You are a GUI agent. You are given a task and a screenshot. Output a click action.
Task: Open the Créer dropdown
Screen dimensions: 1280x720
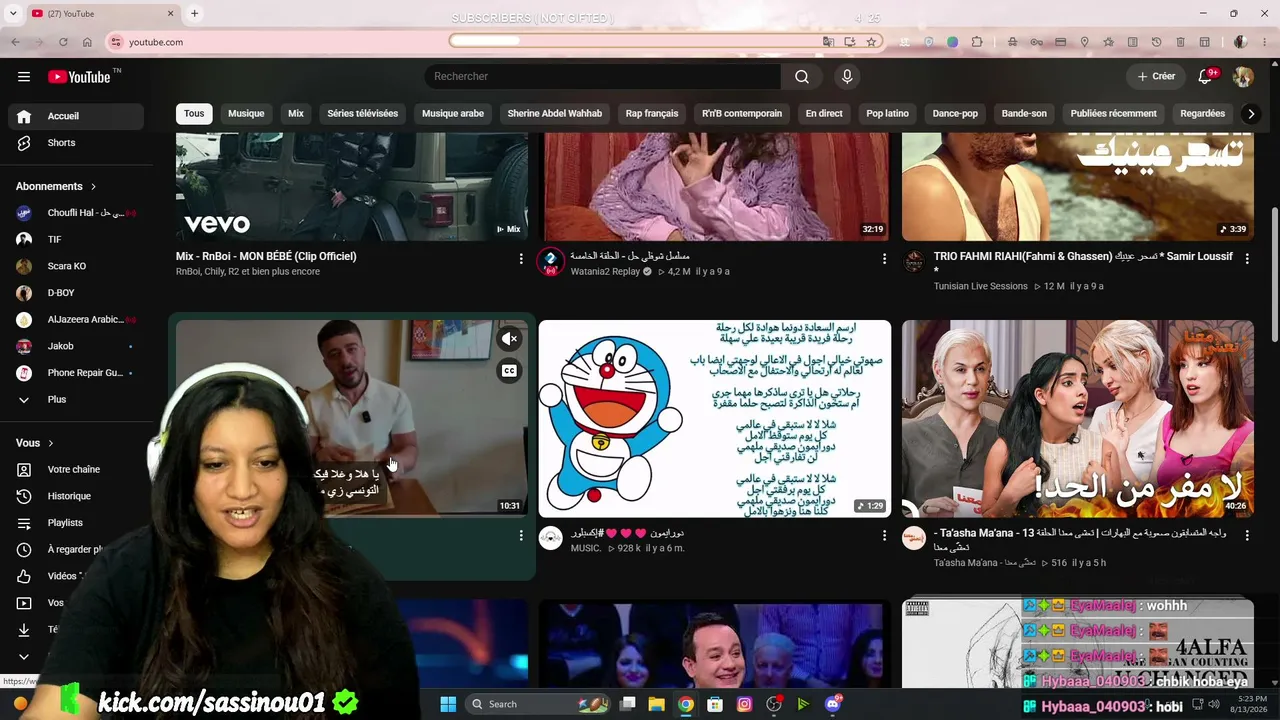(1156, 77)
